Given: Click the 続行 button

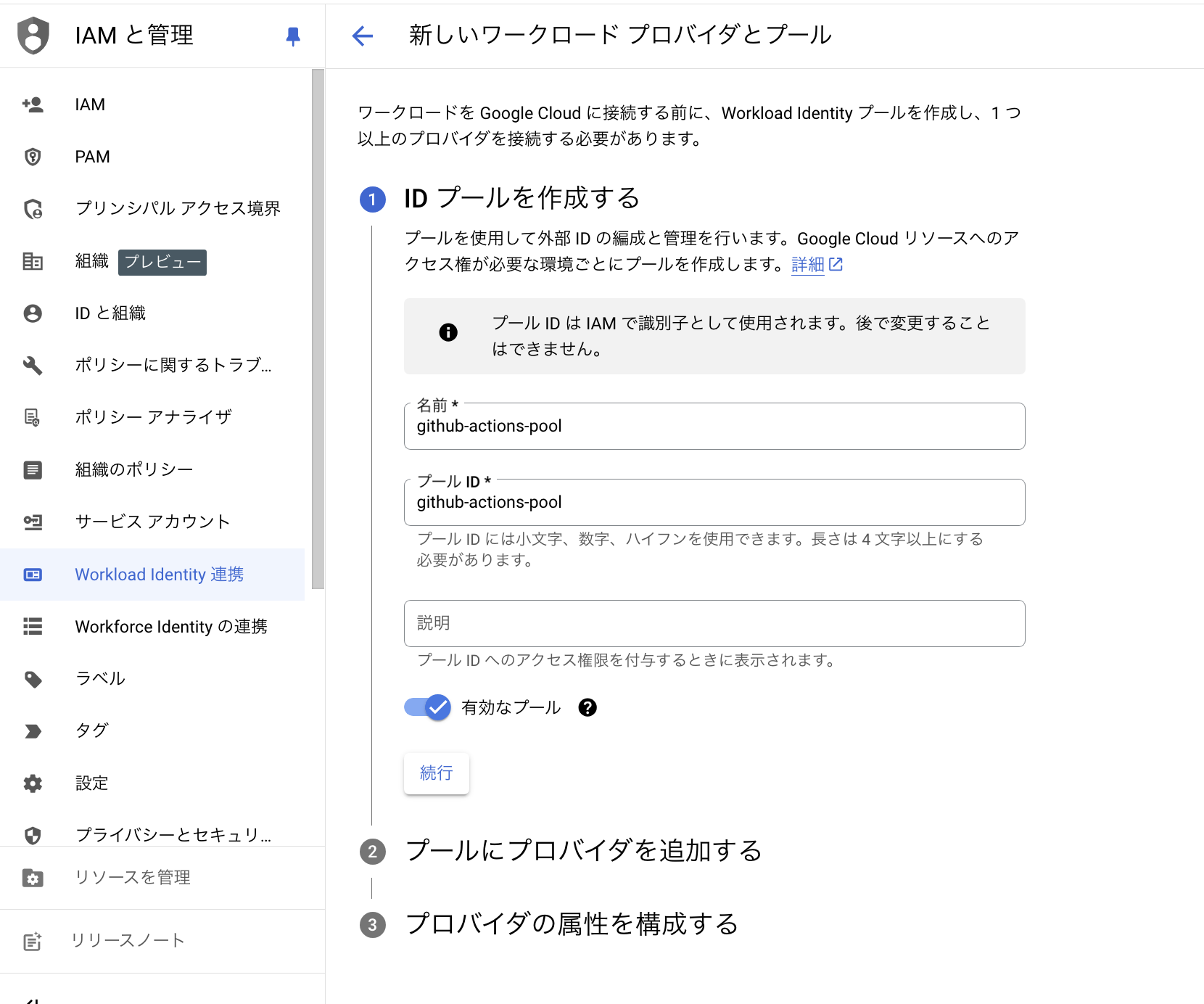Looking at the screenshot, I should click(437, 773).
